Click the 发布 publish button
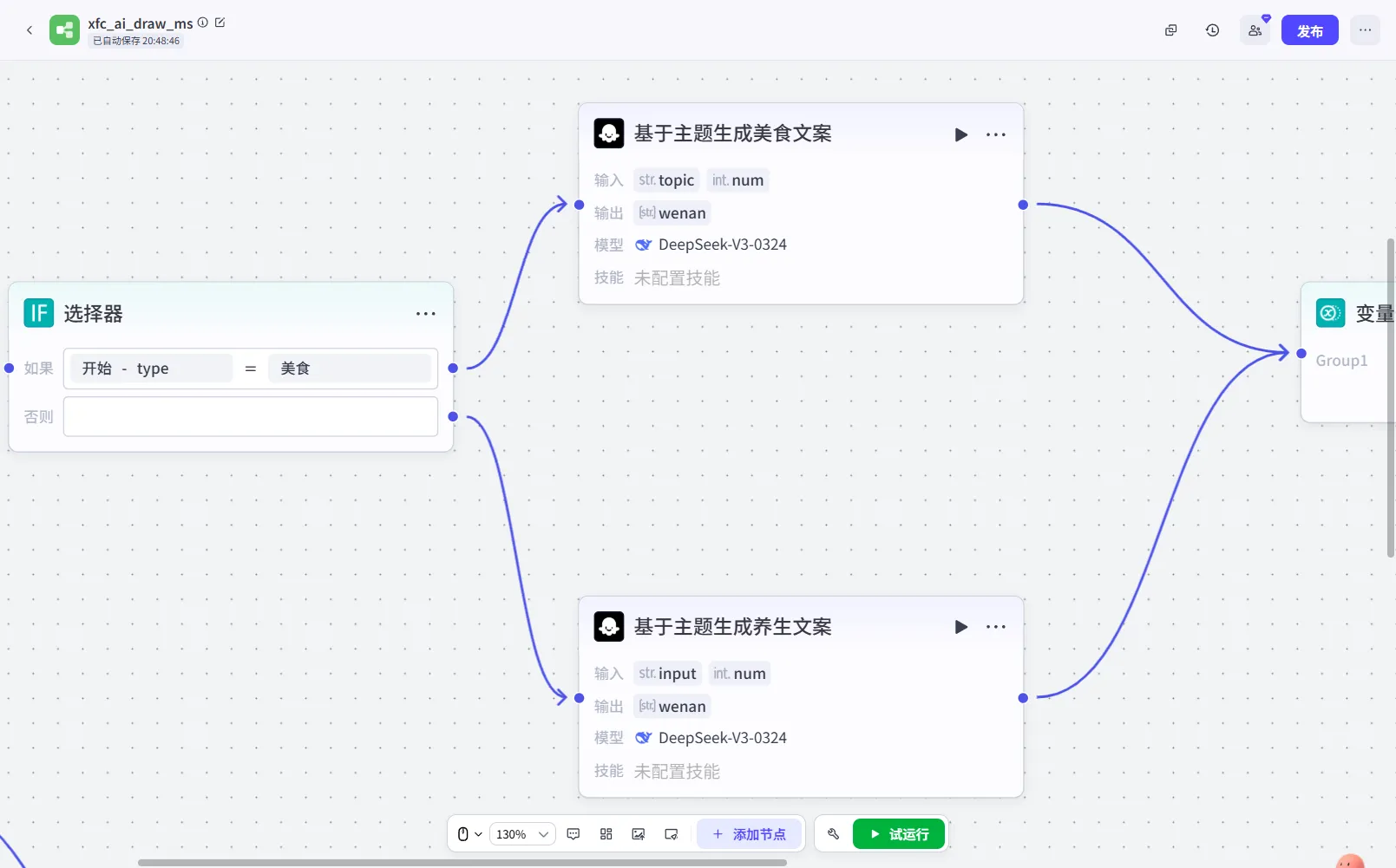Screen dimensions: 1396x868 (x=1310, y=30)
